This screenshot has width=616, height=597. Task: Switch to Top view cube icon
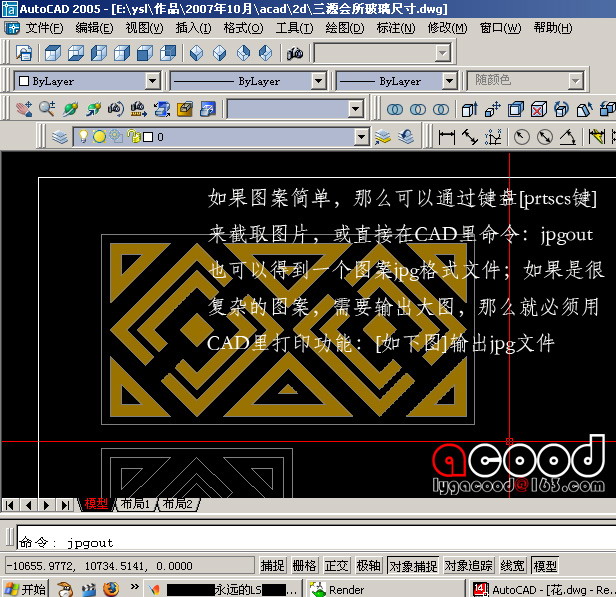53,53
